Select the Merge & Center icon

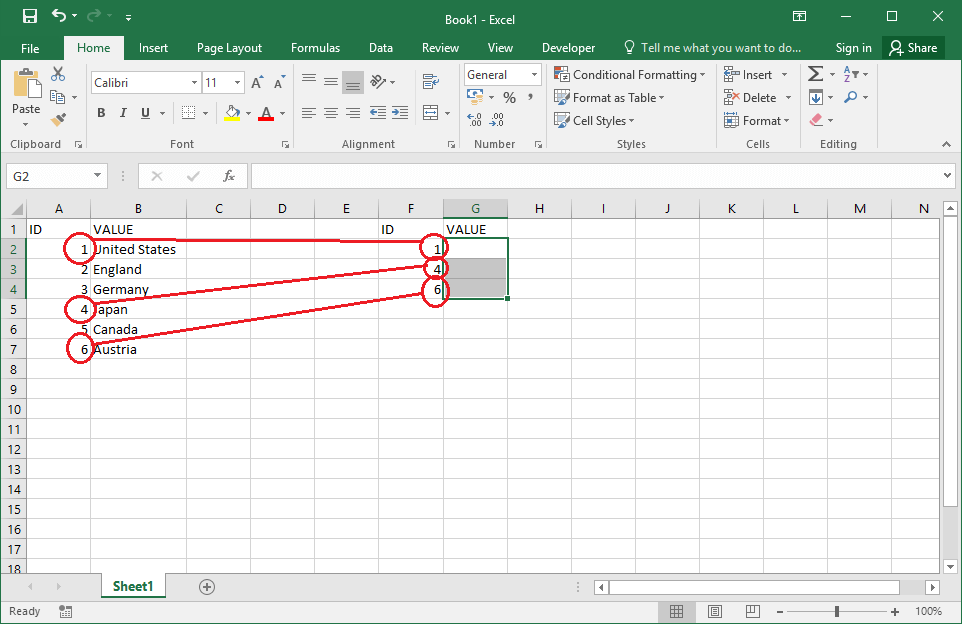pyautogui.click(x=430, y=112)
